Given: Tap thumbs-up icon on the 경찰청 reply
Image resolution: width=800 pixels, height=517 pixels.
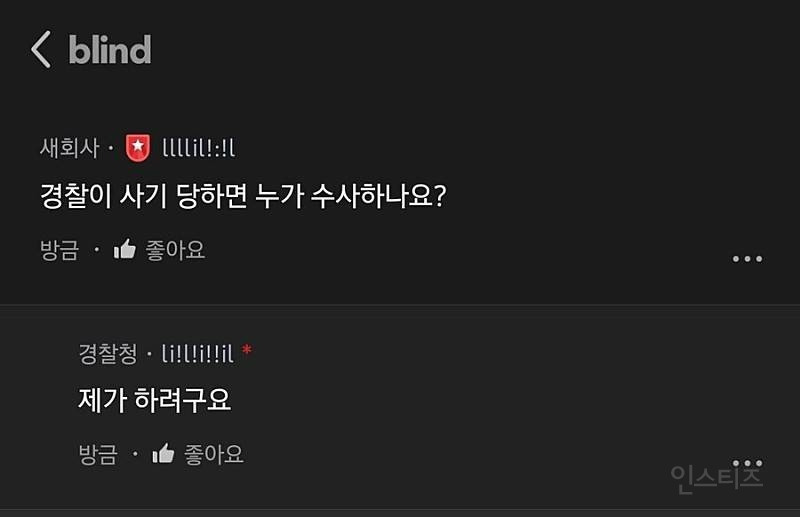Looking at the screenshot, I should (x=163, y=454).
